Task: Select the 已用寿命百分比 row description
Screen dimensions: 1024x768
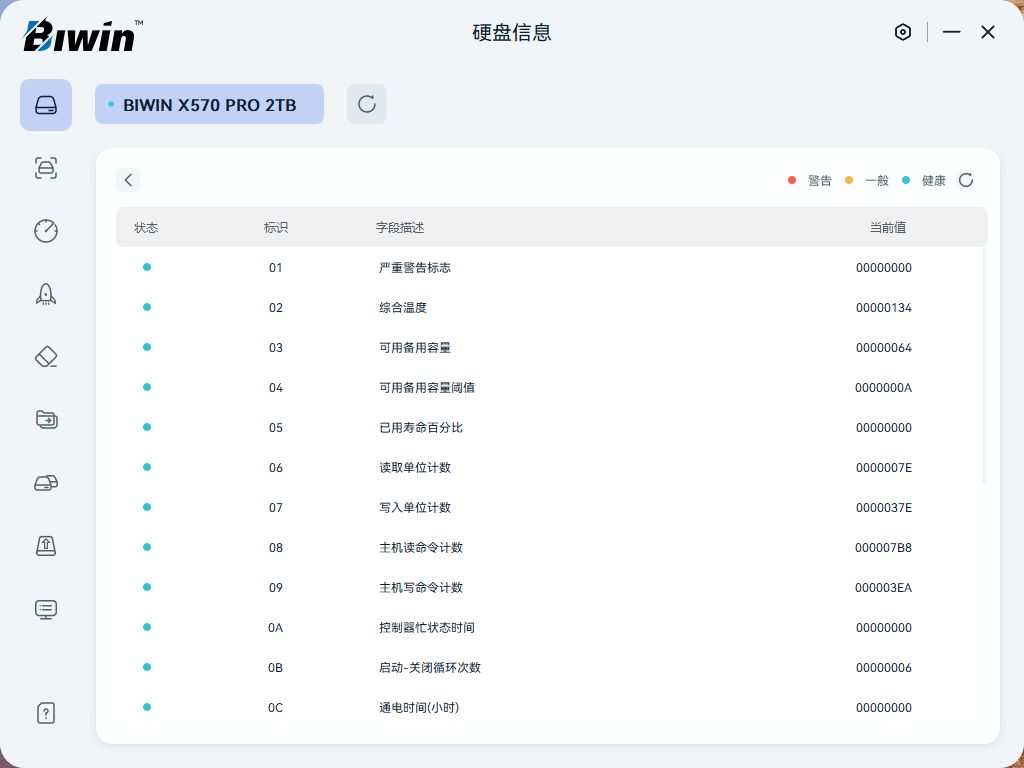Action: [x=421, y=428]
